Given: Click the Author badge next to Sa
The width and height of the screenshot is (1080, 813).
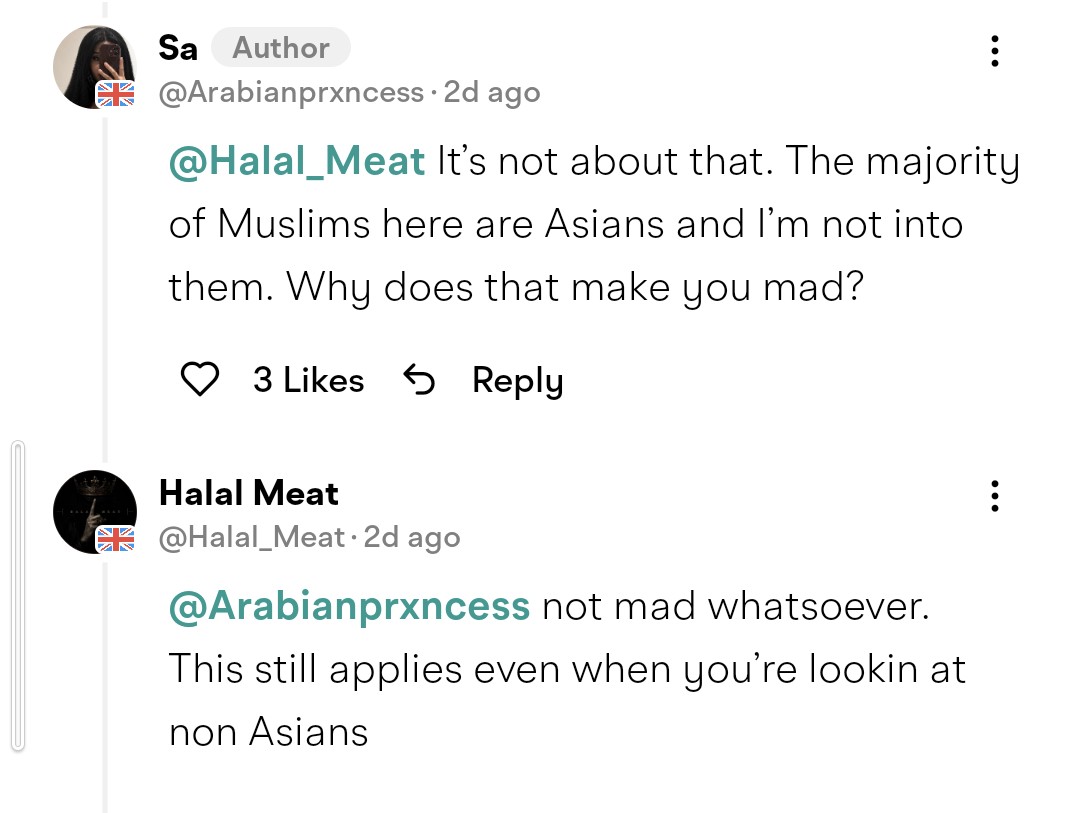Looking at the screenshot, I should click(x=280, y=48).
